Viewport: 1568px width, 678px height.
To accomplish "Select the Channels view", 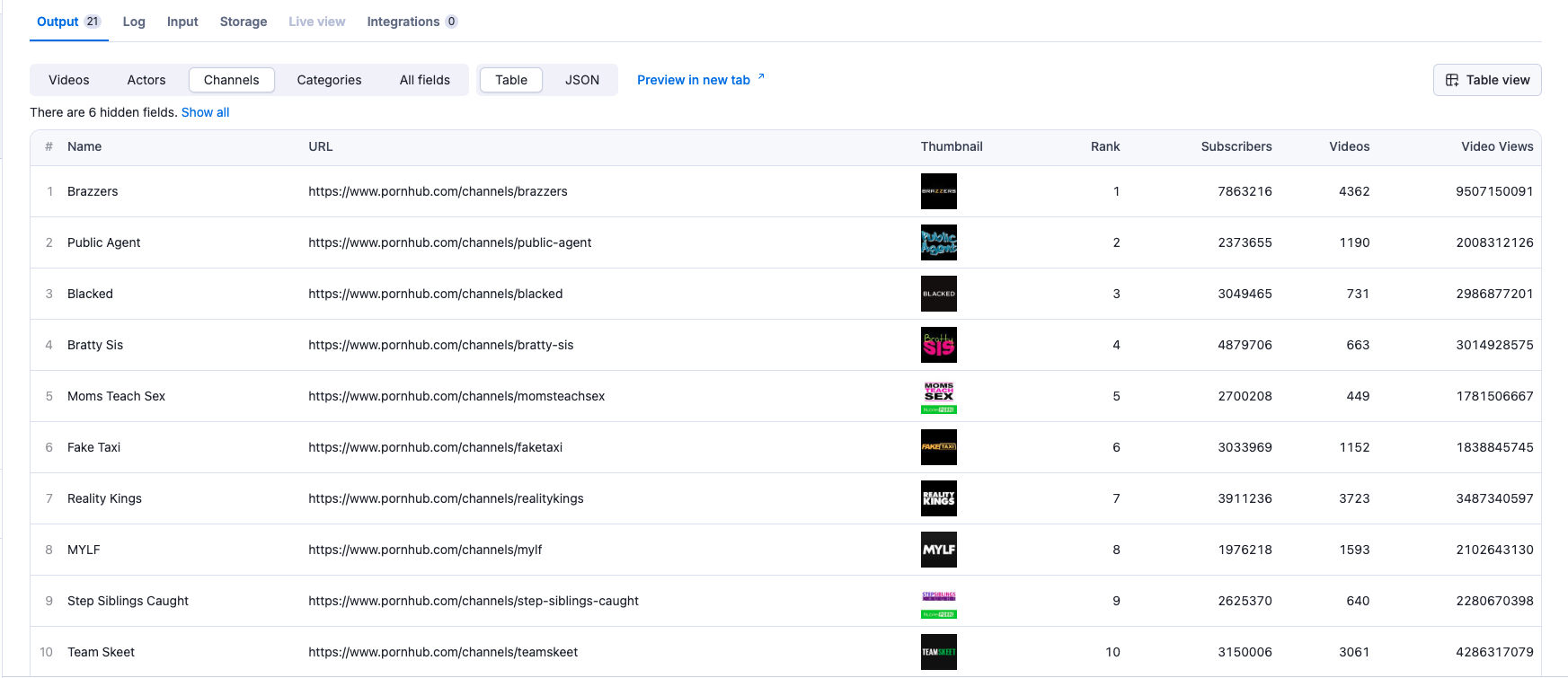I will 232,80.
